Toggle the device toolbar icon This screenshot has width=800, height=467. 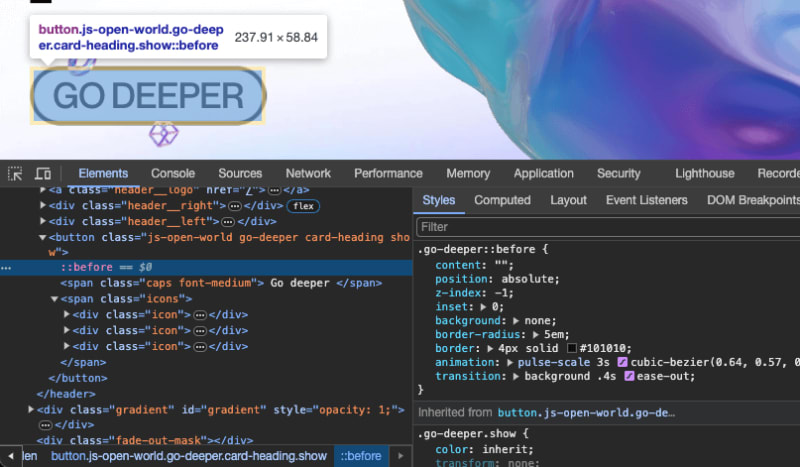pyautogui.click(x=43, y=174)
